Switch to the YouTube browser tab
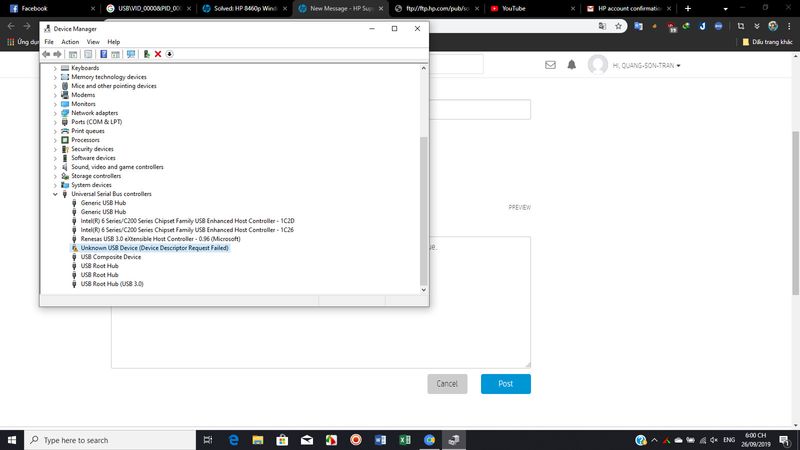 click(531, 9)
